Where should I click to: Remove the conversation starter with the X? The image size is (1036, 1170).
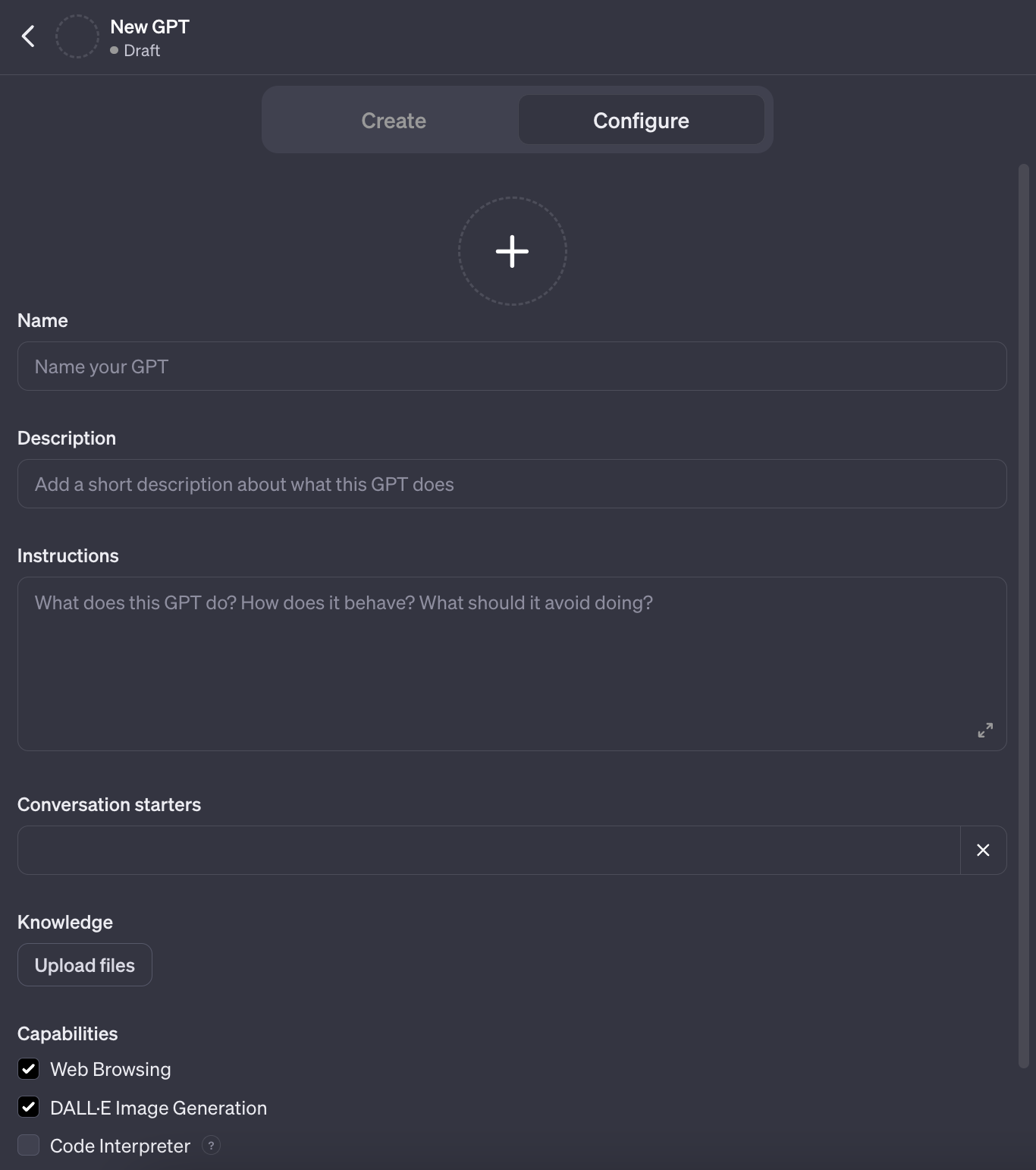coord(983,850)
